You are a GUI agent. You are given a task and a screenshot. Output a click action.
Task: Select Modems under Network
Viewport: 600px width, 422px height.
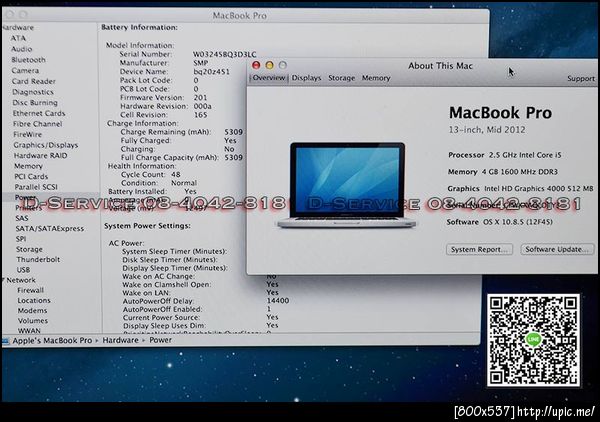pos(32,311)
